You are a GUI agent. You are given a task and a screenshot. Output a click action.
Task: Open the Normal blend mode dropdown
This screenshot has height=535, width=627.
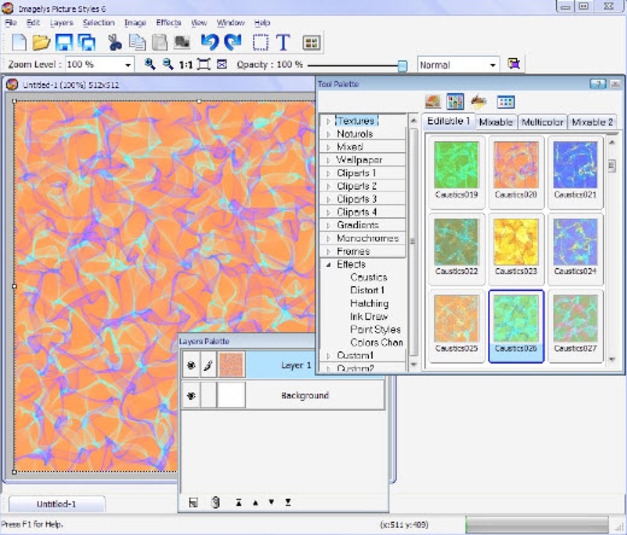492,65
